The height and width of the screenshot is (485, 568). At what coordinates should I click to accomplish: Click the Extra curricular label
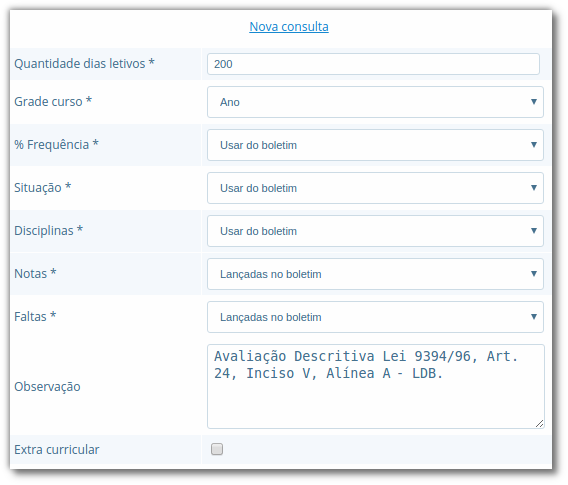(x=57, y=450)
